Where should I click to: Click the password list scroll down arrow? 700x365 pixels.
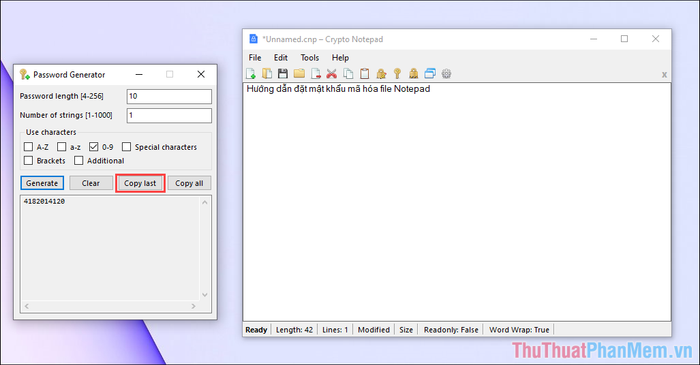[205, 294]
